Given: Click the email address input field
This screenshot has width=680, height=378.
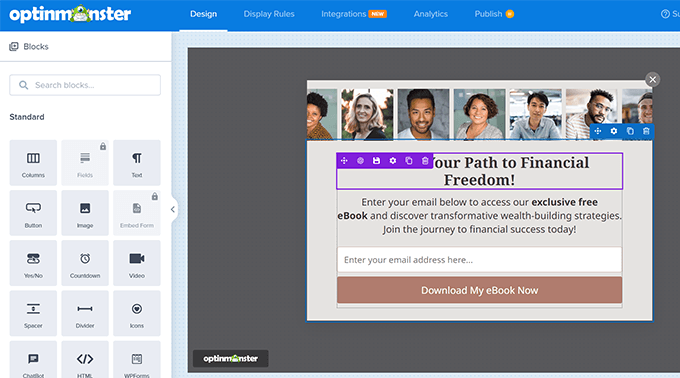Looking at the screenshot, I should (x=479, y=260).
